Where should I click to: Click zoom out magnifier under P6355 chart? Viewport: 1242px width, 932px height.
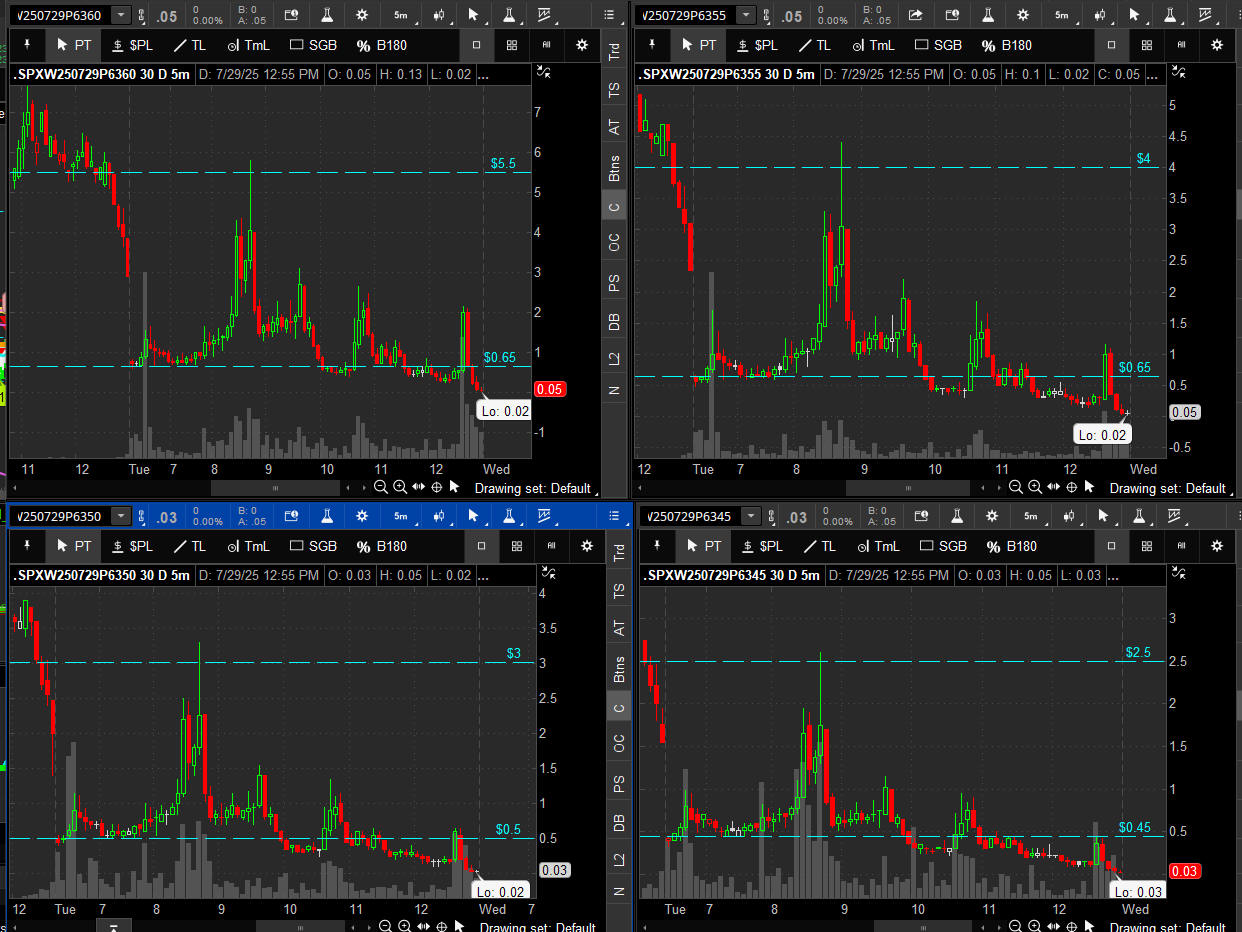click(1015, 487)
